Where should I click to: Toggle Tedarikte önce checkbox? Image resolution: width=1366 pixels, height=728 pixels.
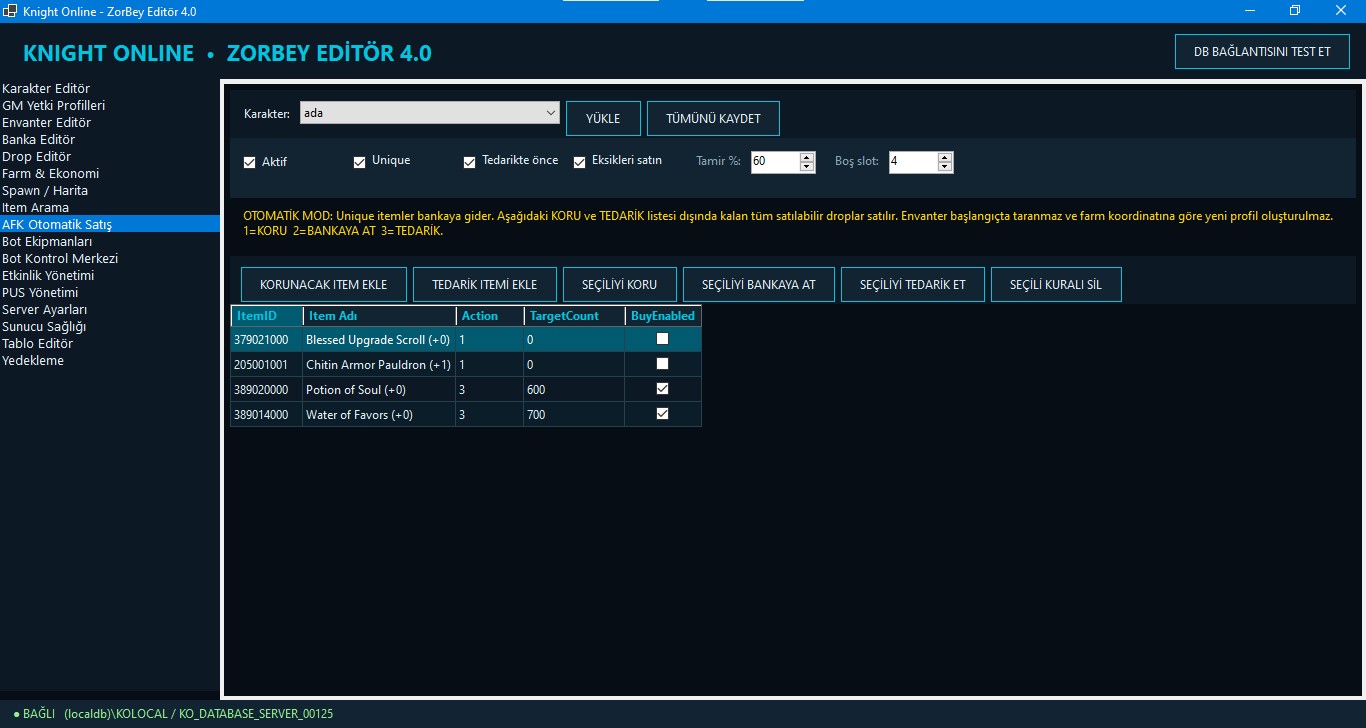click(x=469, y=162)
